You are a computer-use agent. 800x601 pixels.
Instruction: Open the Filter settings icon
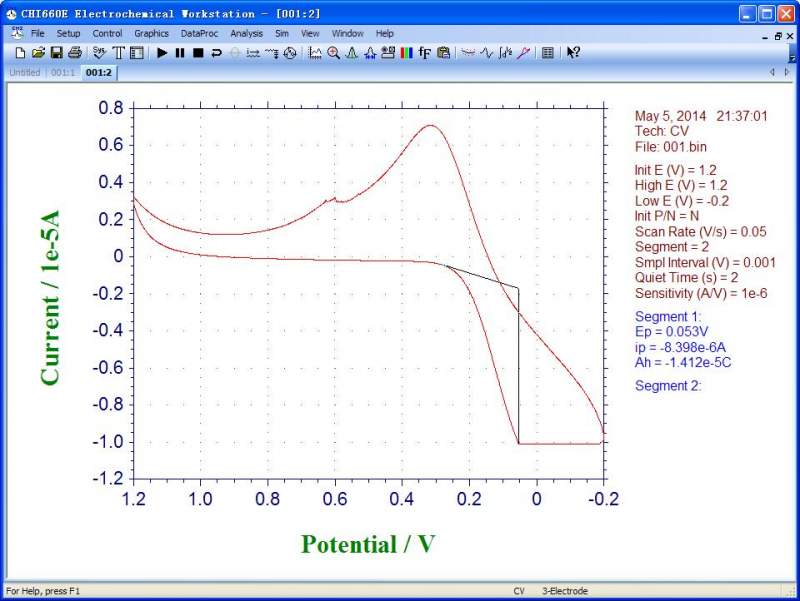click(271, 53)
